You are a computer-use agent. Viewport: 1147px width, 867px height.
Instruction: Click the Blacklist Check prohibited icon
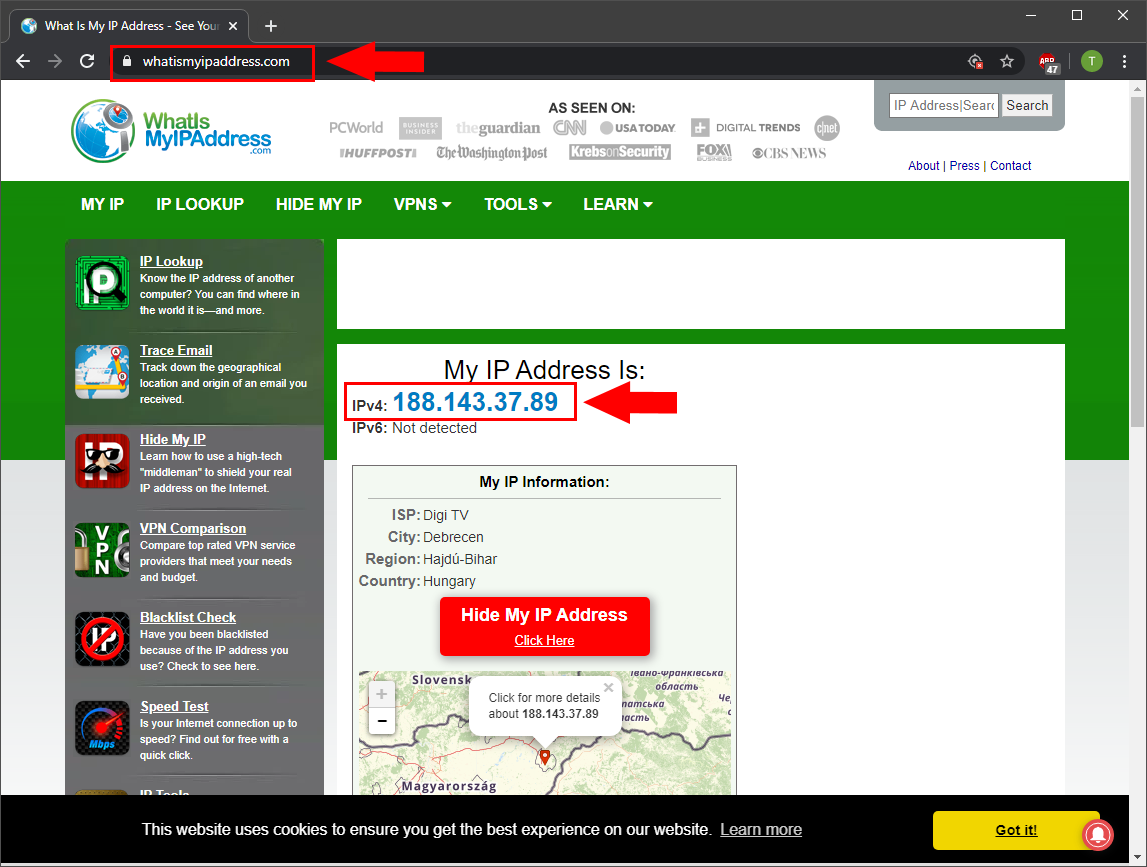pyautogui.click(x=102, y=639)
